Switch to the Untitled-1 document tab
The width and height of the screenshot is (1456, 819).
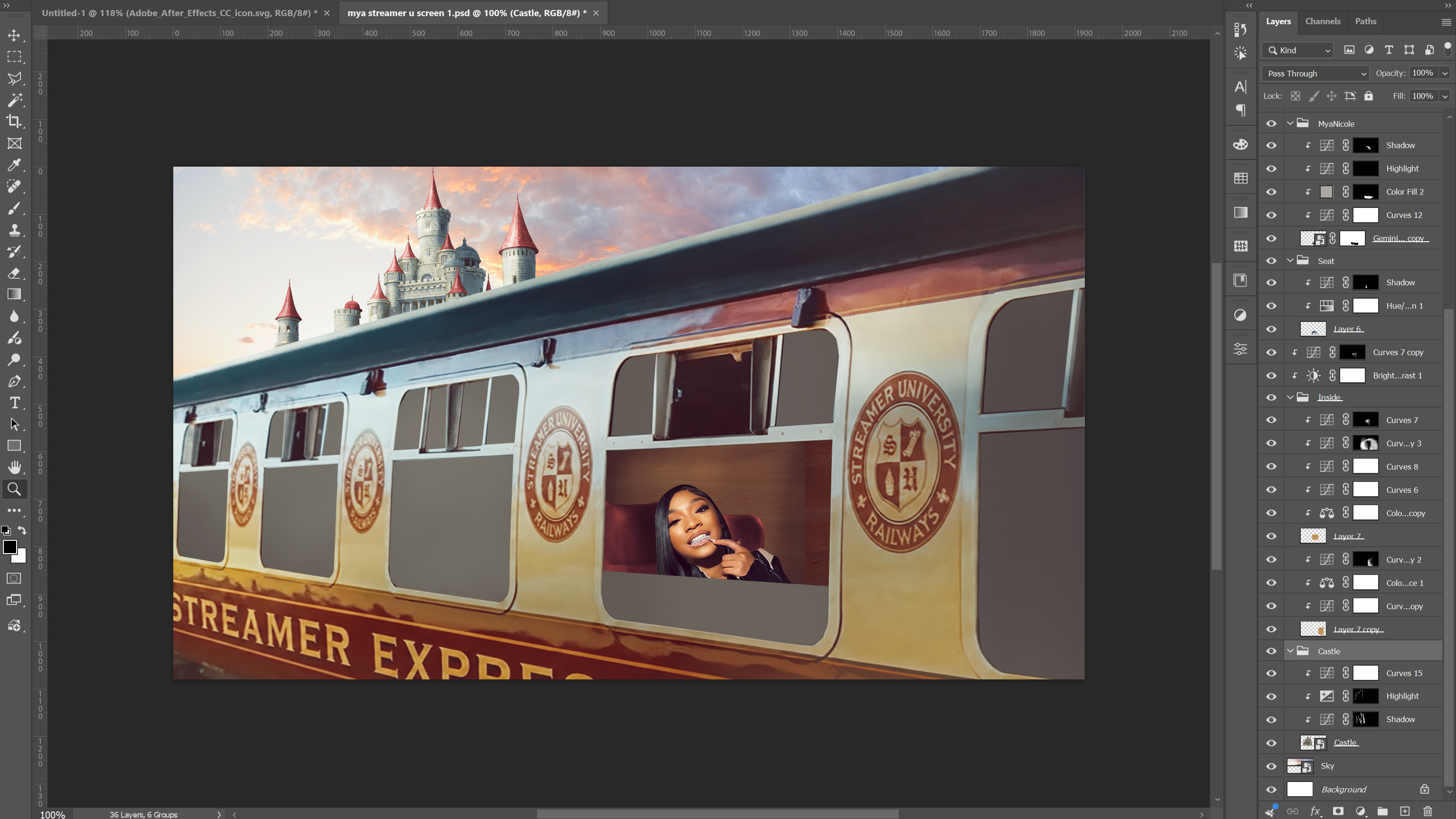tap(179, 13)
